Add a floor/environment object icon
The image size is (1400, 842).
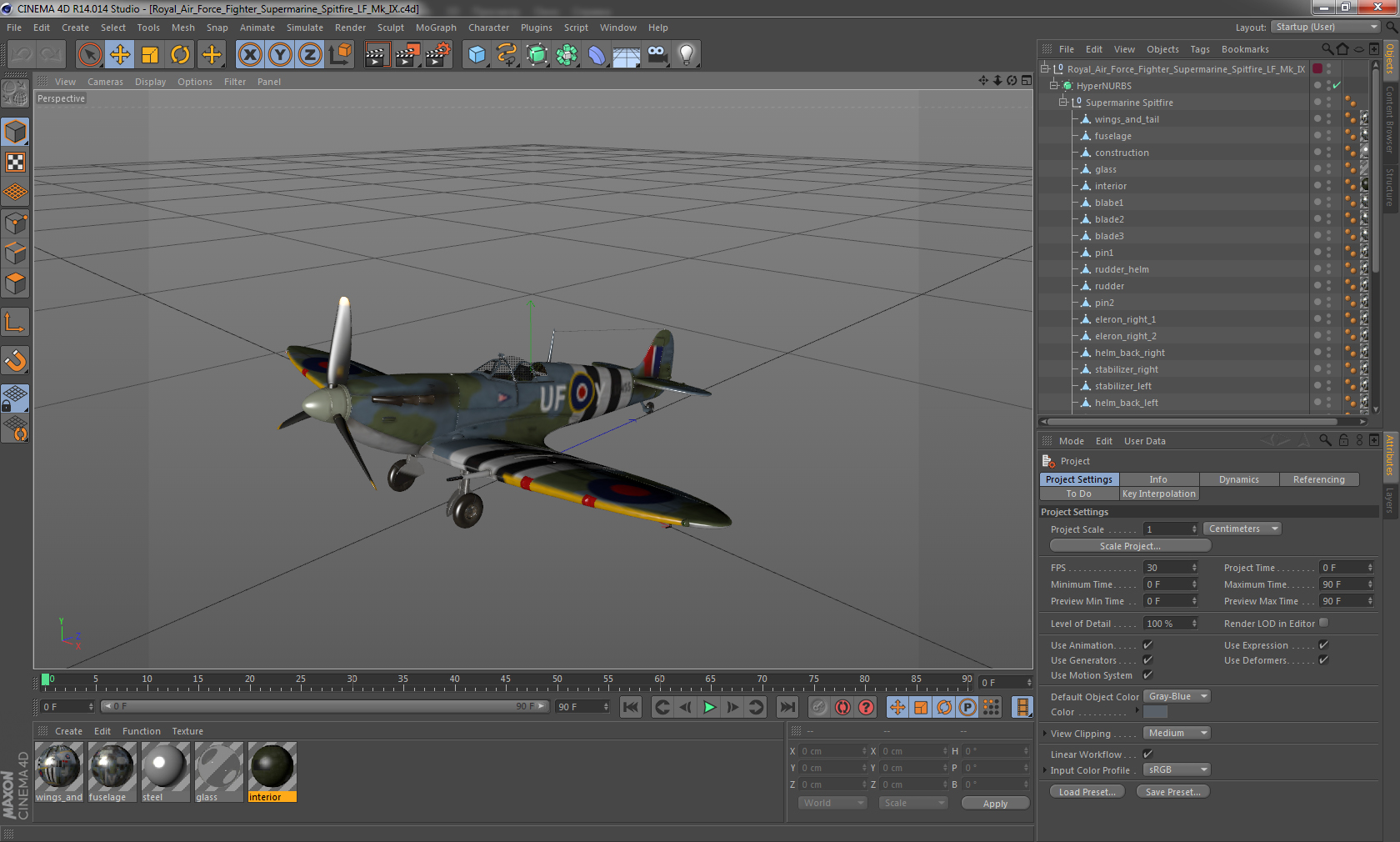(x=627, y=55)
